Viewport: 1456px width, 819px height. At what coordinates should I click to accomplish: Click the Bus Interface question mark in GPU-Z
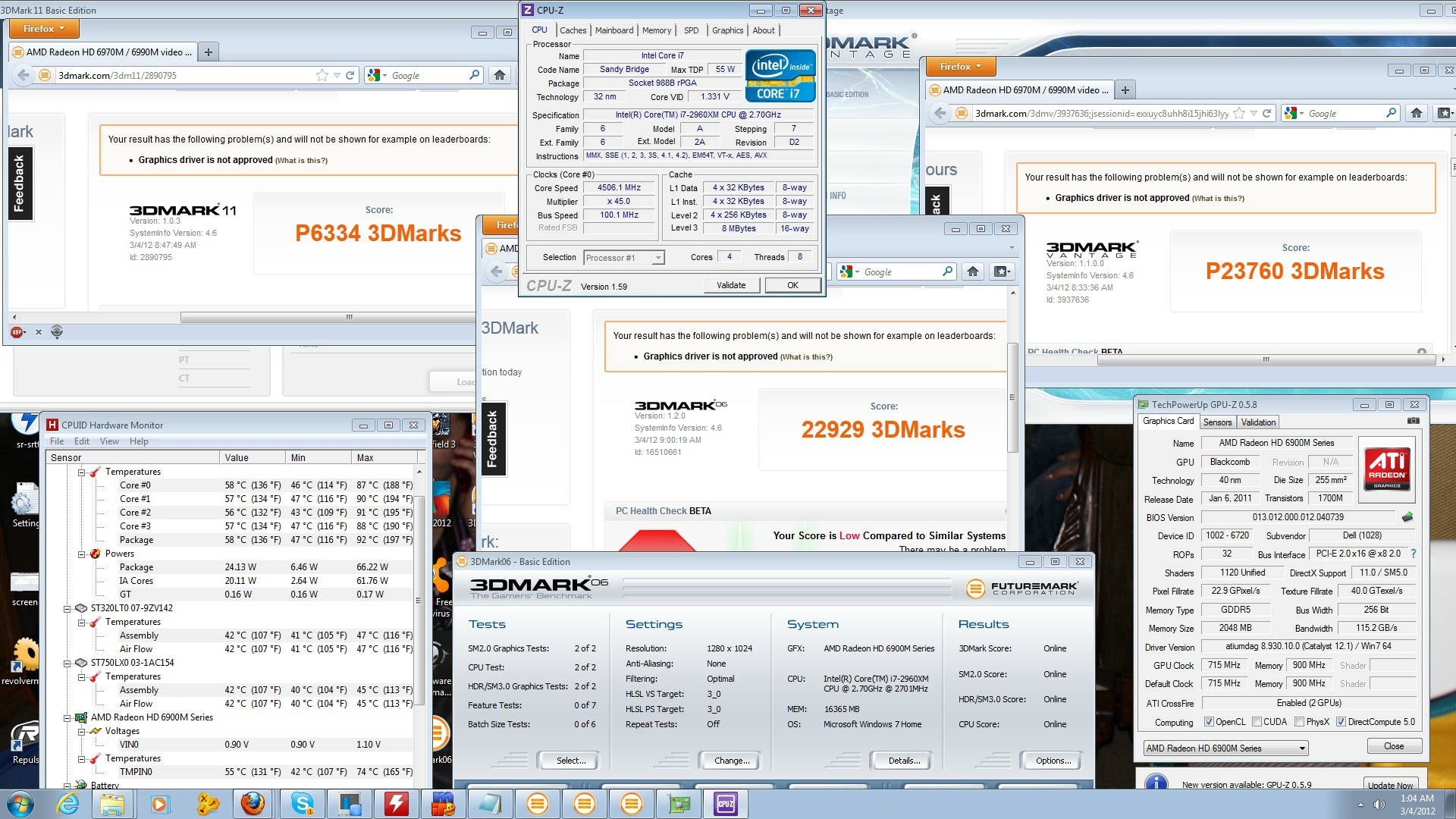(1414, 554)
